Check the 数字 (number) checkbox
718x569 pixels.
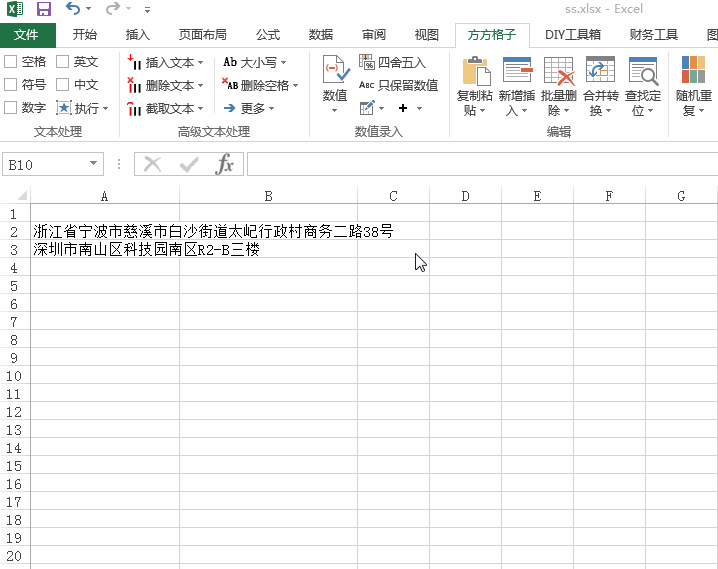point(11,108)
